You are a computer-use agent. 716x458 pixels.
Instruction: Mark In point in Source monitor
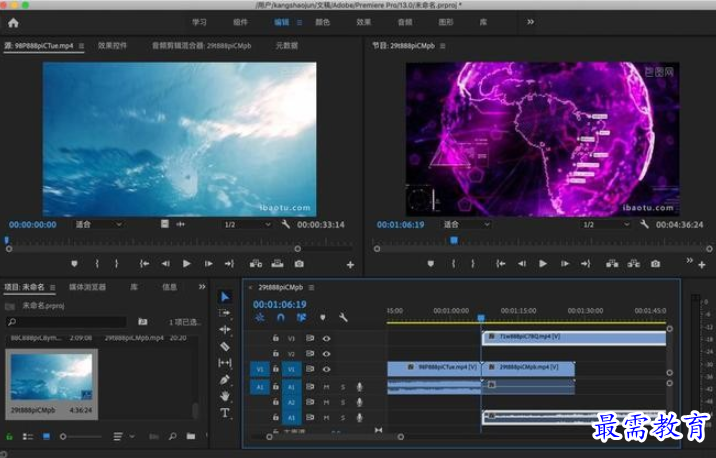click(x=97, y=263)
